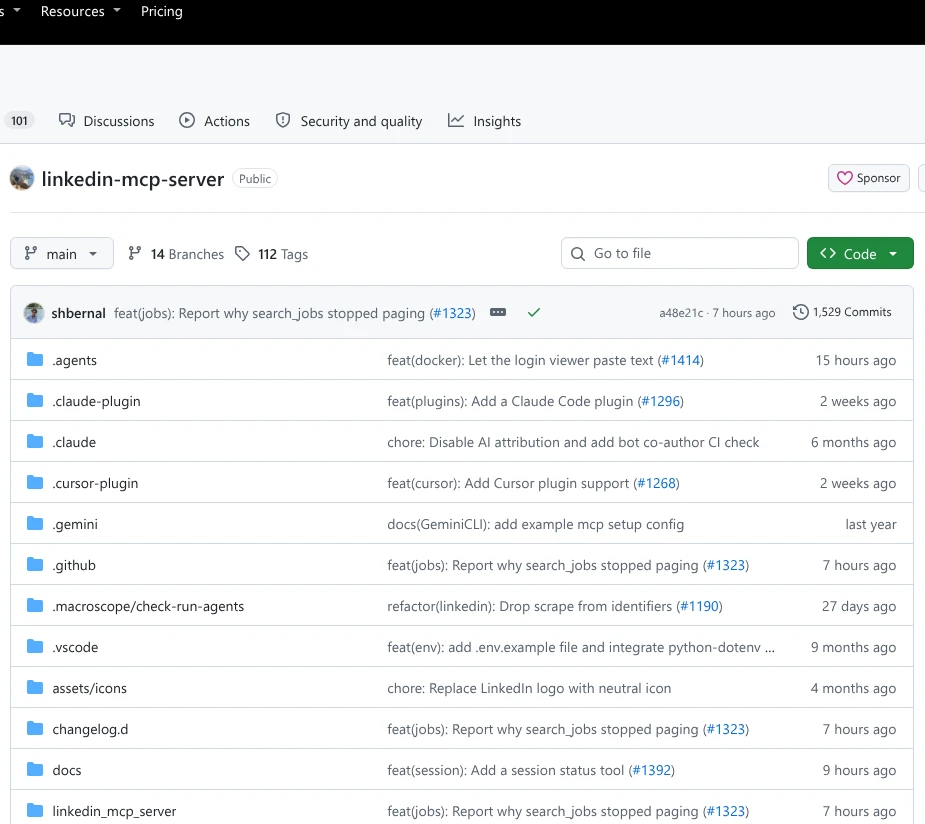Click the .vscode folder icon
Image resolution: width=925 pixels, height=824 pixels.
click(35, 646)
